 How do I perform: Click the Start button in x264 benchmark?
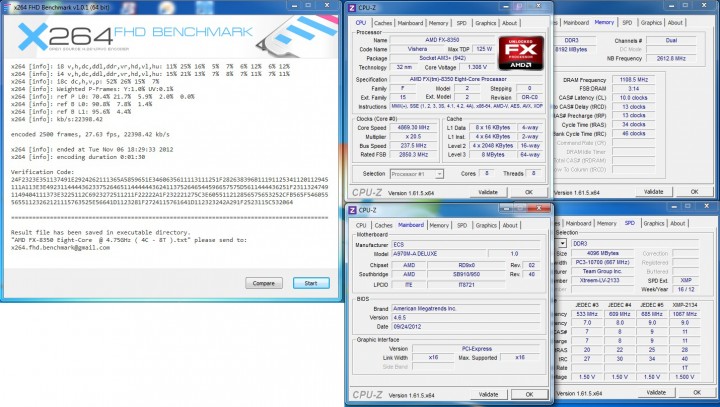[x=311, y=283]
